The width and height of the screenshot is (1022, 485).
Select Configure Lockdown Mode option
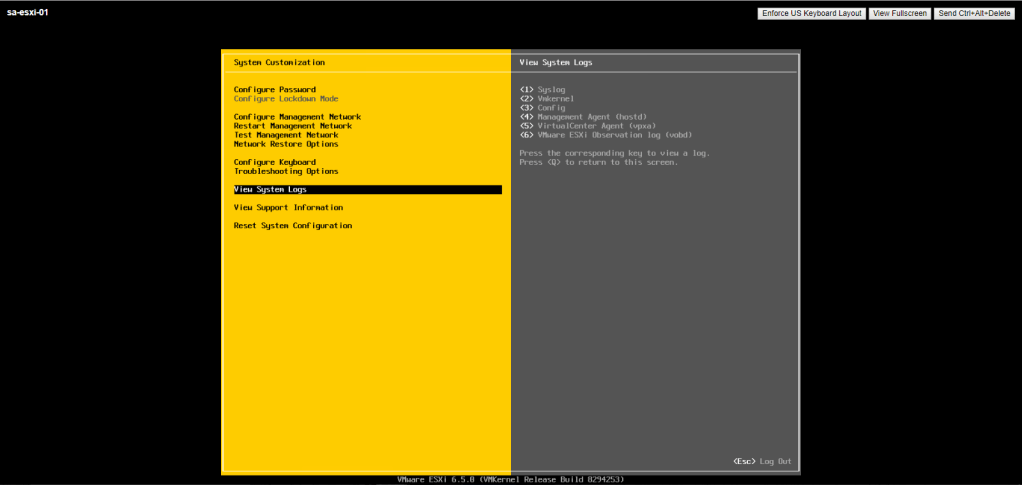(x=286, y=99)
